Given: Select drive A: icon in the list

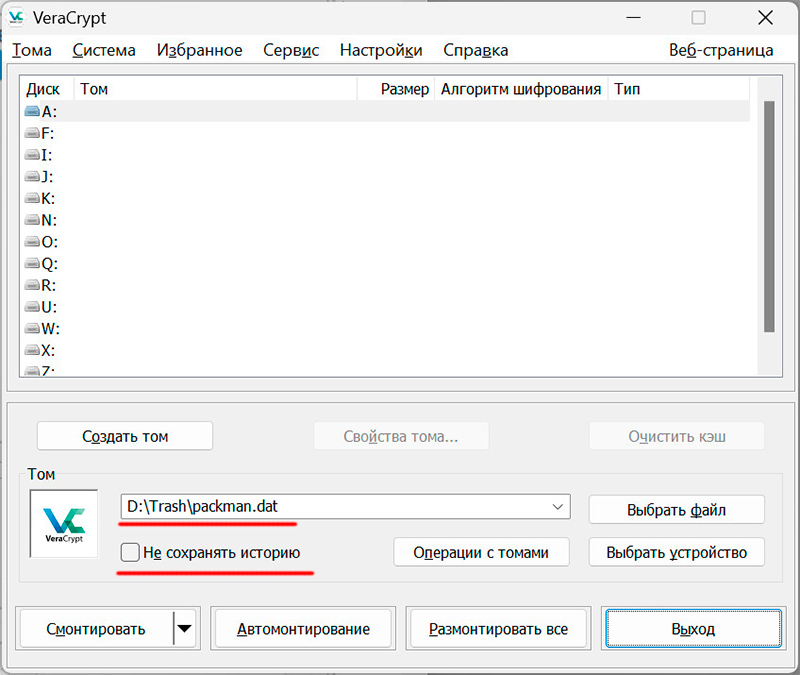Looking at the screenshot, I should (x=32, y=112).
